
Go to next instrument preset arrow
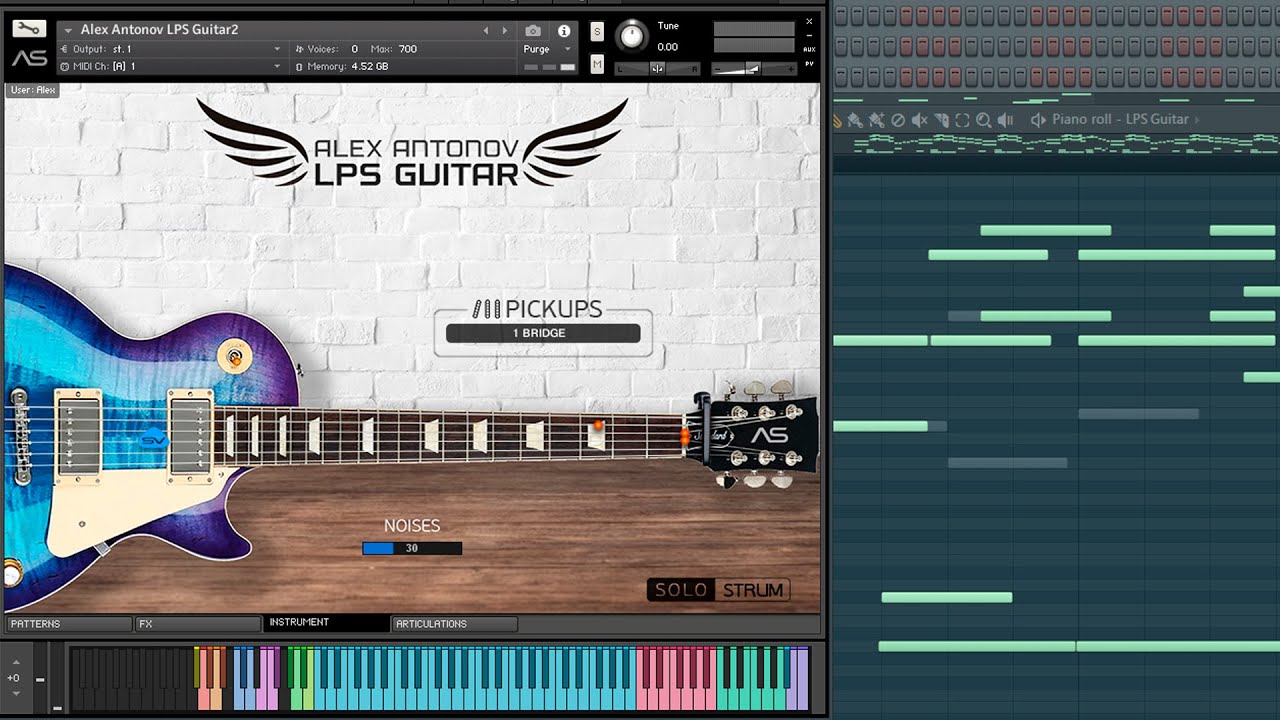point(505,31)
